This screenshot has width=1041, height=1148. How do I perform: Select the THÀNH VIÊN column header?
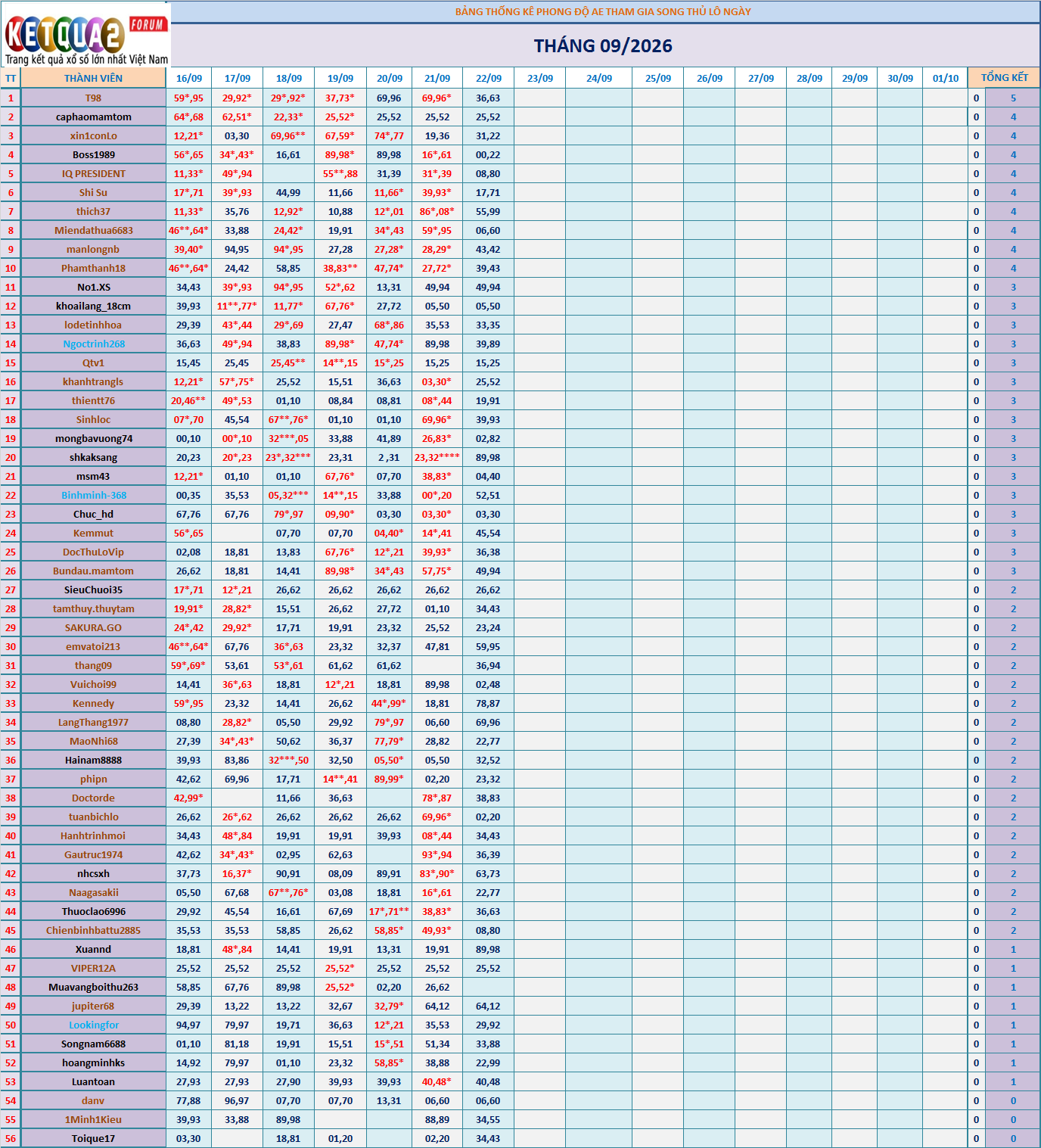[x=93, y=78]
